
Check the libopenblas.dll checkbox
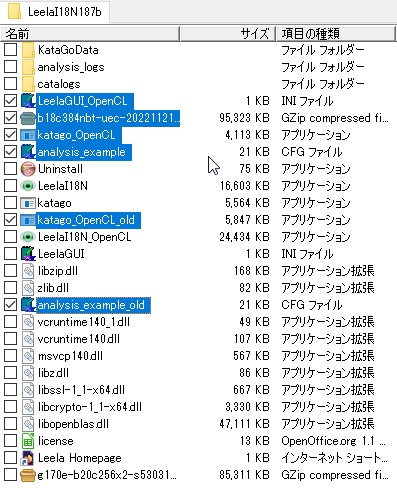tap(11, 424)
